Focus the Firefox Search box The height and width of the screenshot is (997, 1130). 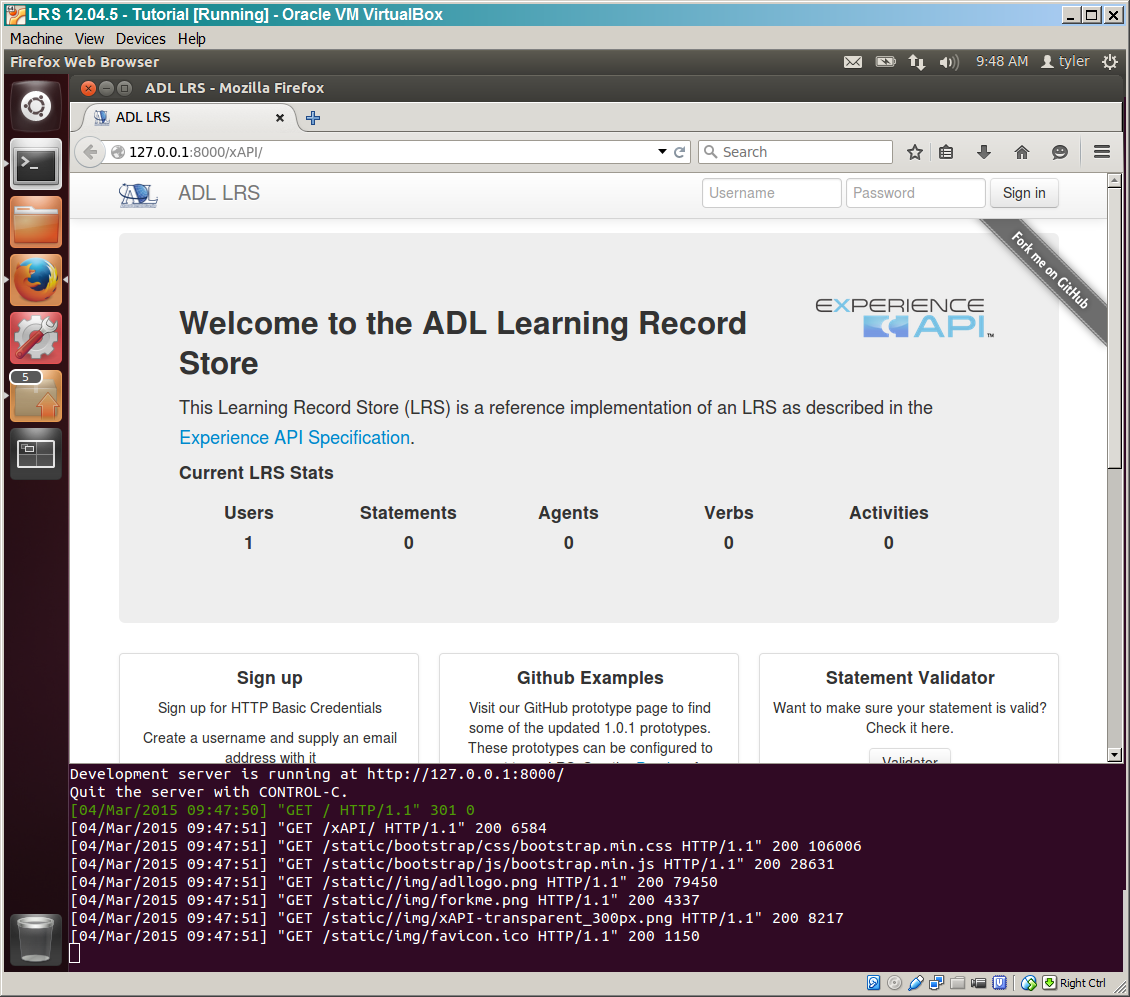point(796,152)
